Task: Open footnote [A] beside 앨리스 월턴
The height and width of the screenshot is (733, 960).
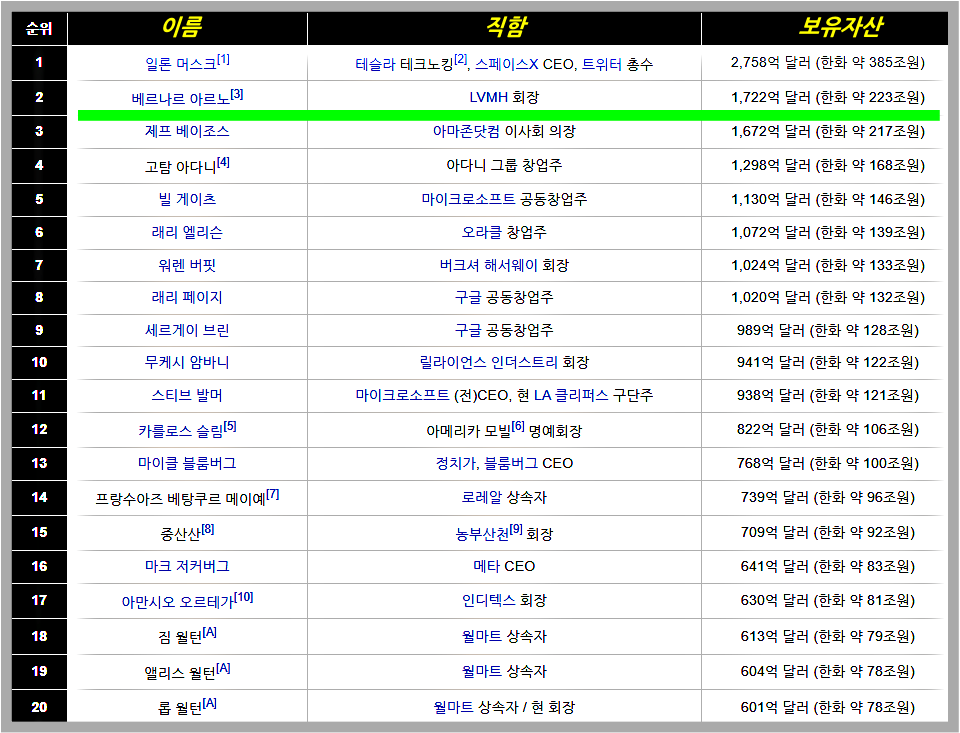Action: (x=223, y=668)
